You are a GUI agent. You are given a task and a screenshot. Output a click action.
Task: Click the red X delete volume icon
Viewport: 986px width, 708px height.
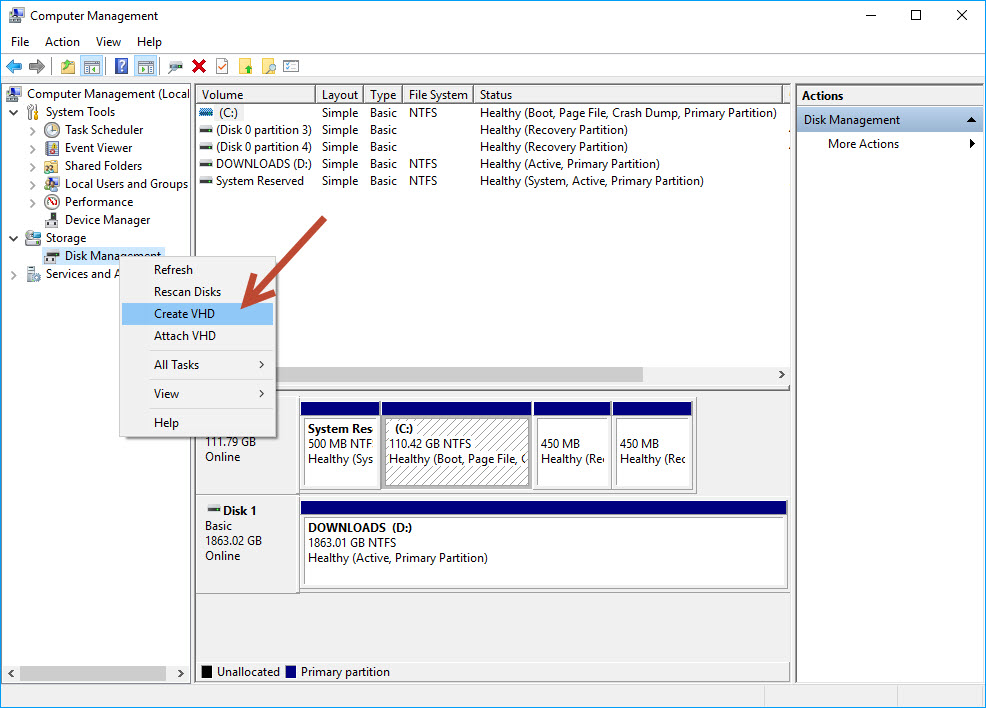pos(197,66)
